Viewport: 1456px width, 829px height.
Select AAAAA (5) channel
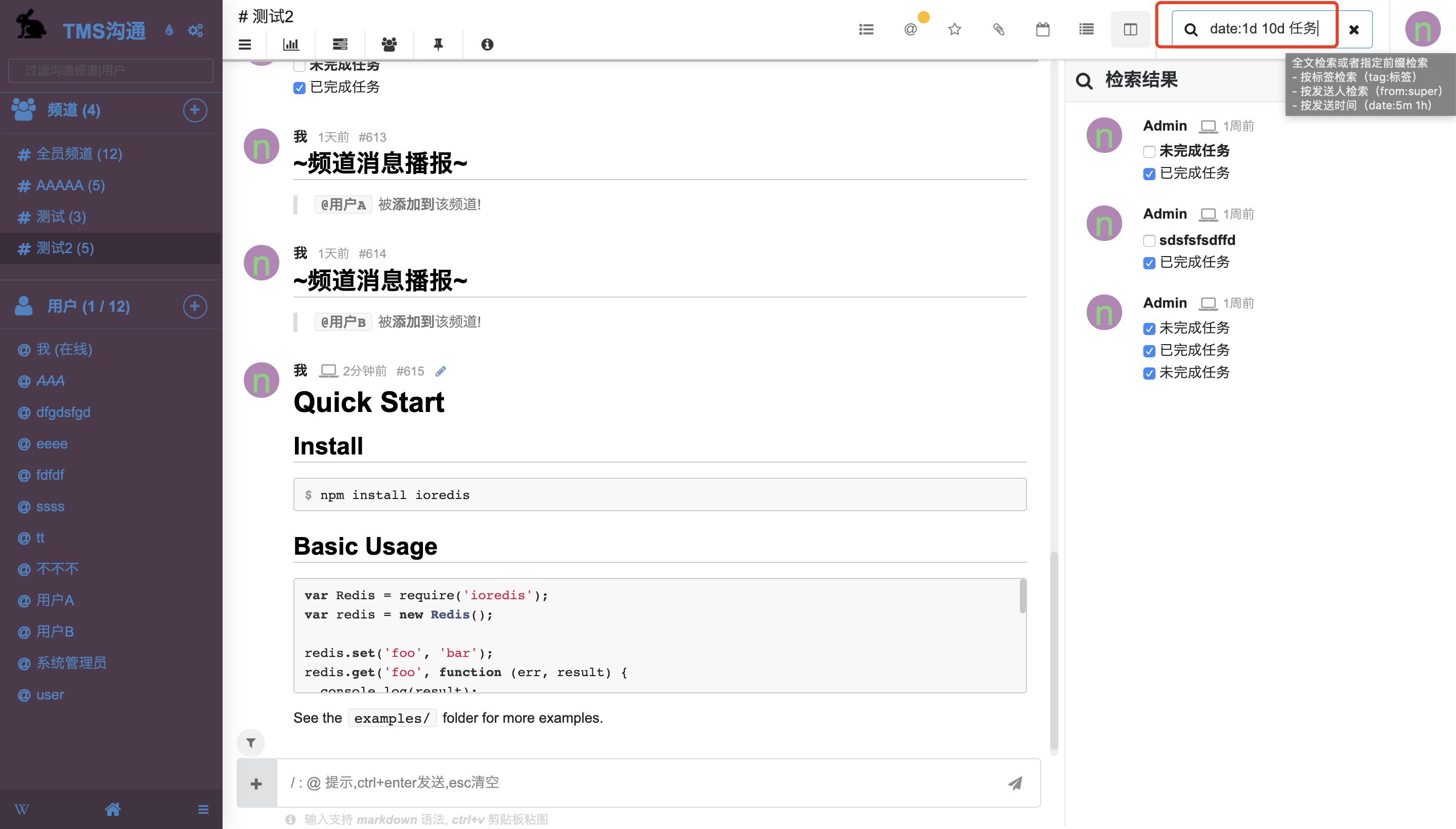[x=110, y=185]
